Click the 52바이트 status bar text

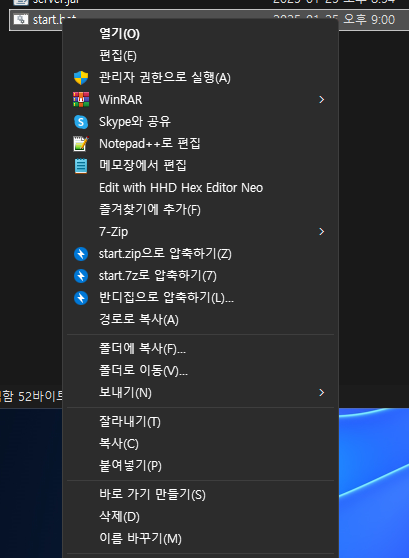(40, 396)
